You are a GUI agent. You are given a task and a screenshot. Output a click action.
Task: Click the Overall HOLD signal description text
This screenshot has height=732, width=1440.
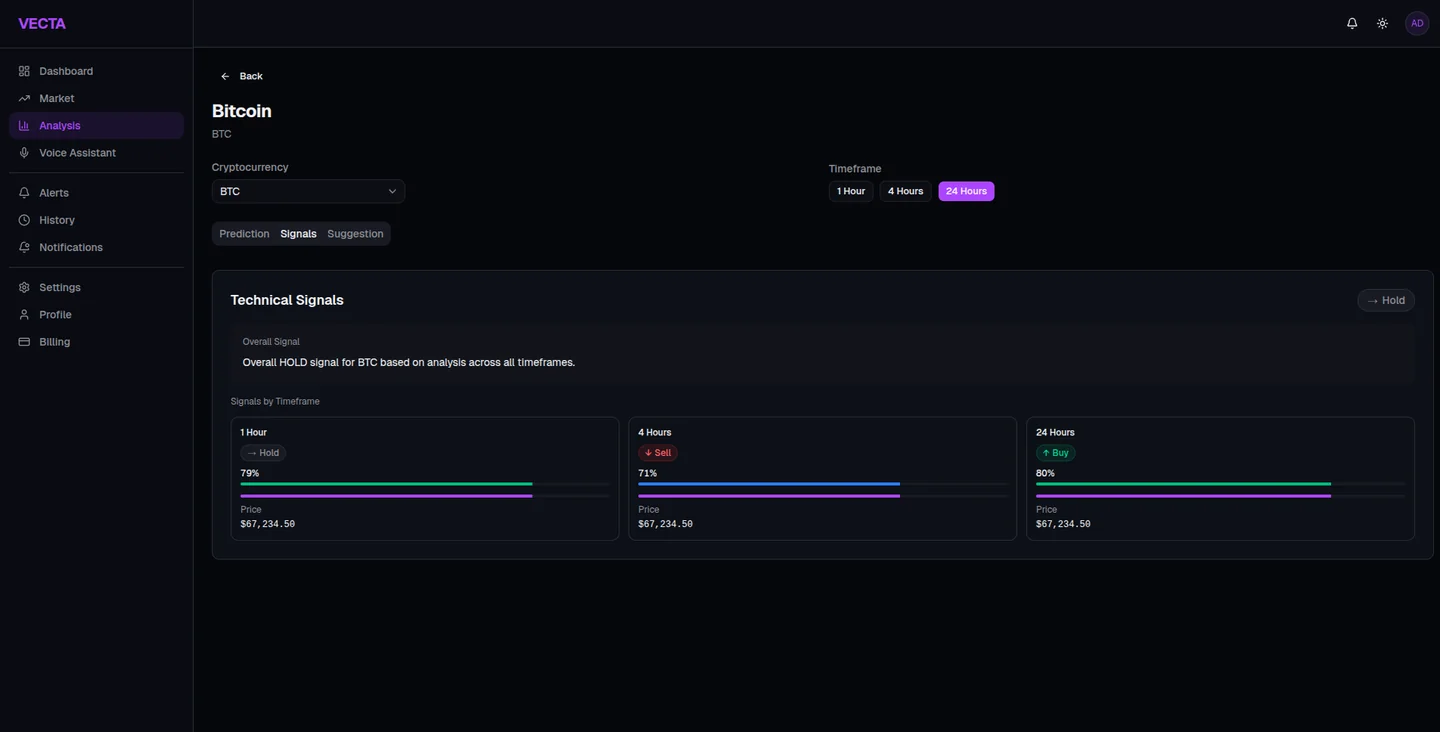409,362
